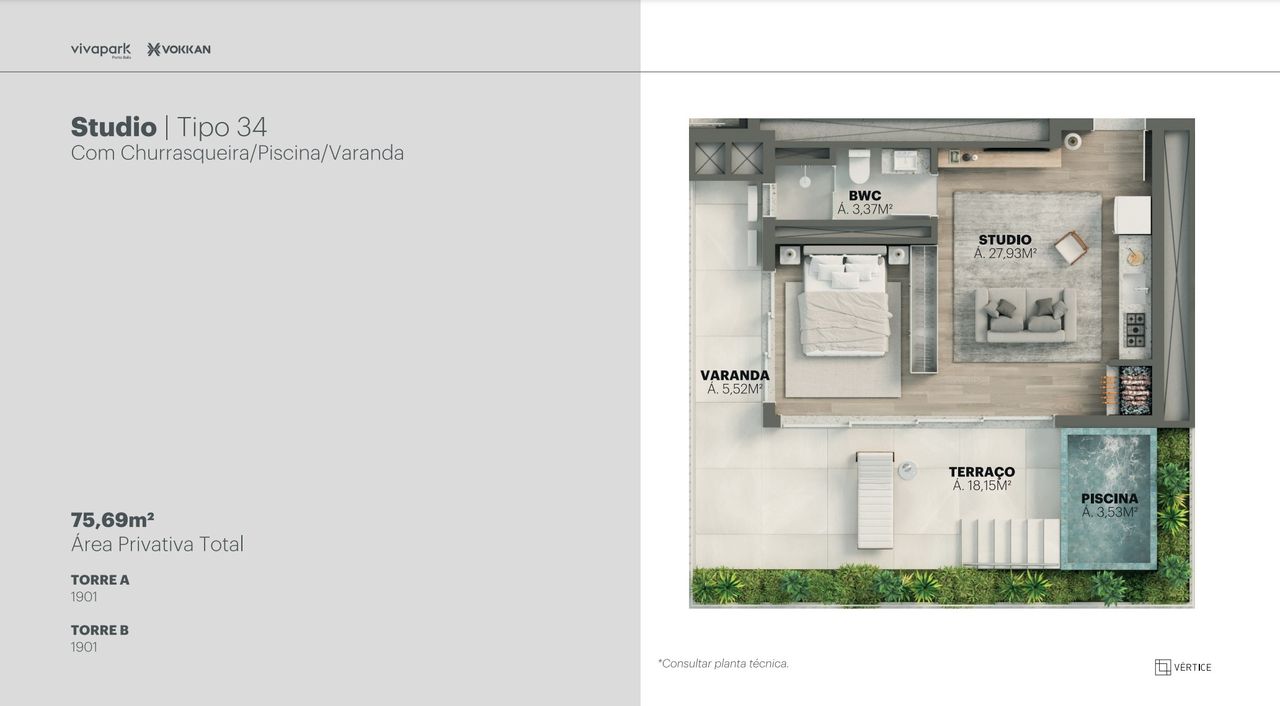This screenshot has height=706, width=1280.
Task: Click the BWC area label
Action: (865, 203)
